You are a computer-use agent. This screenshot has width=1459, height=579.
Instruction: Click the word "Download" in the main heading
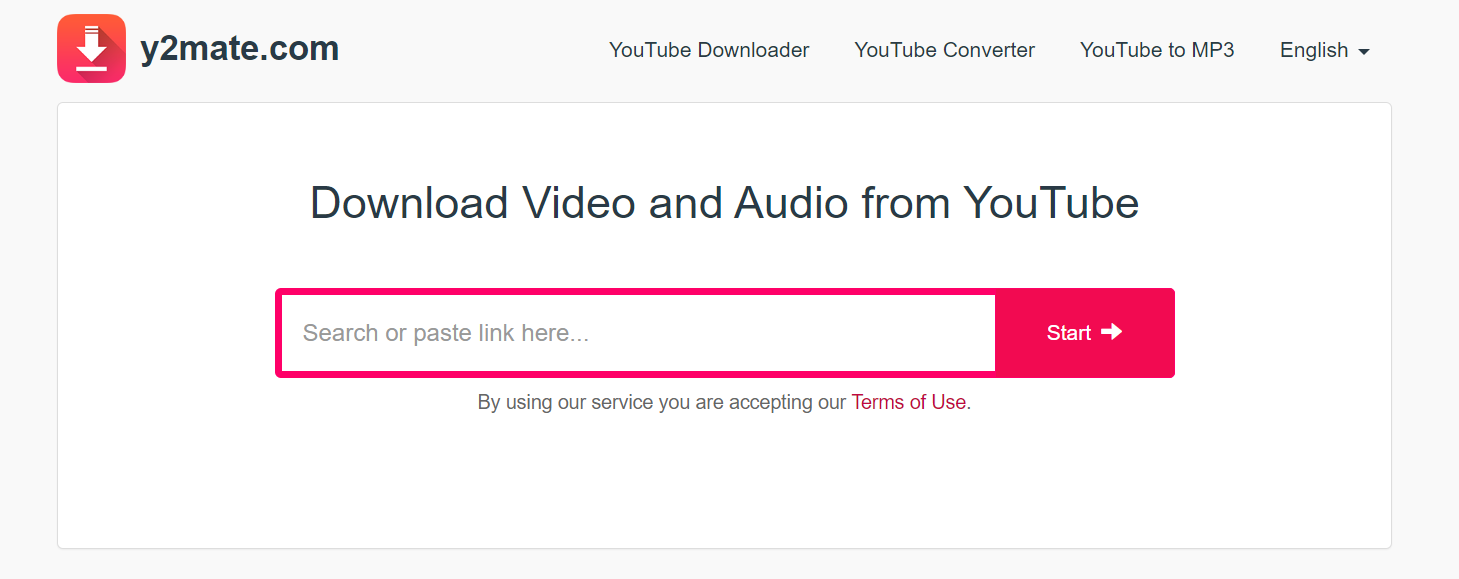pos(409,203)
